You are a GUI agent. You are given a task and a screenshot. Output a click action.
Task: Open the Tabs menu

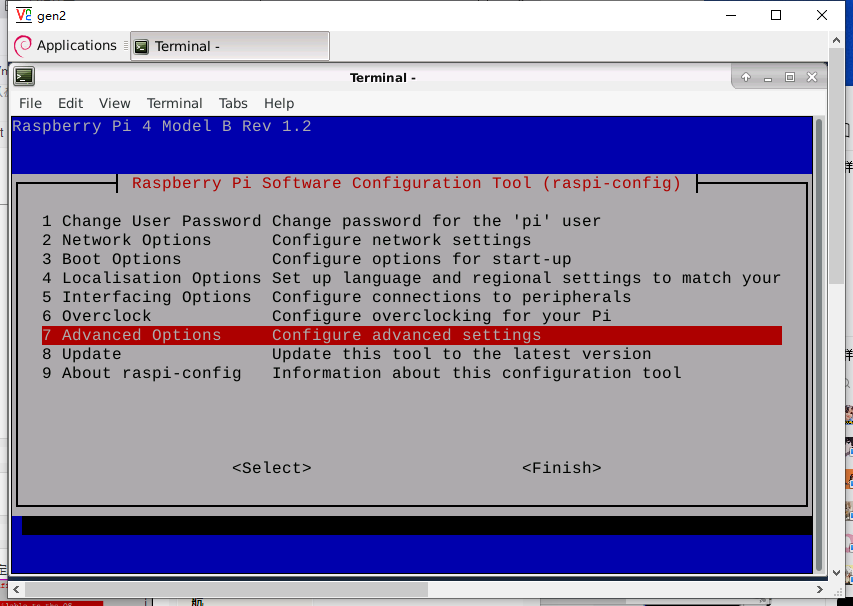click(x=233, y=103)
